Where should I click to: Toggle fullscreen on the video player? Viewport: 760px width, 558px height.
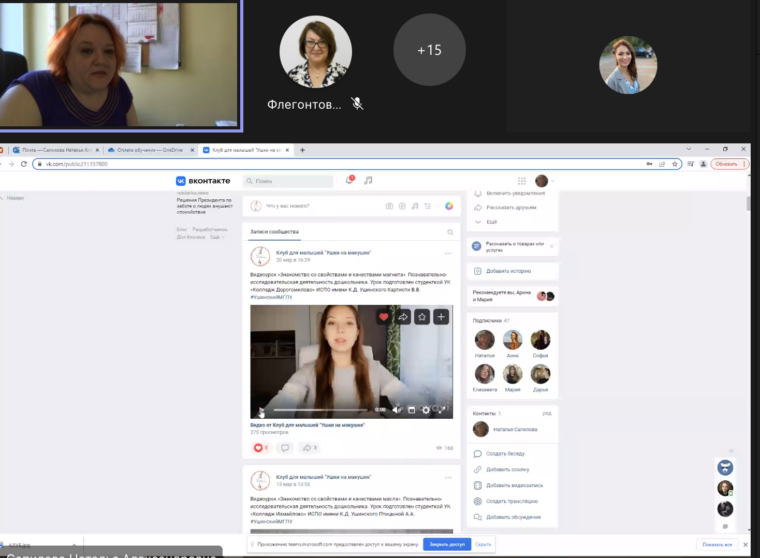[x=441, y=409]
